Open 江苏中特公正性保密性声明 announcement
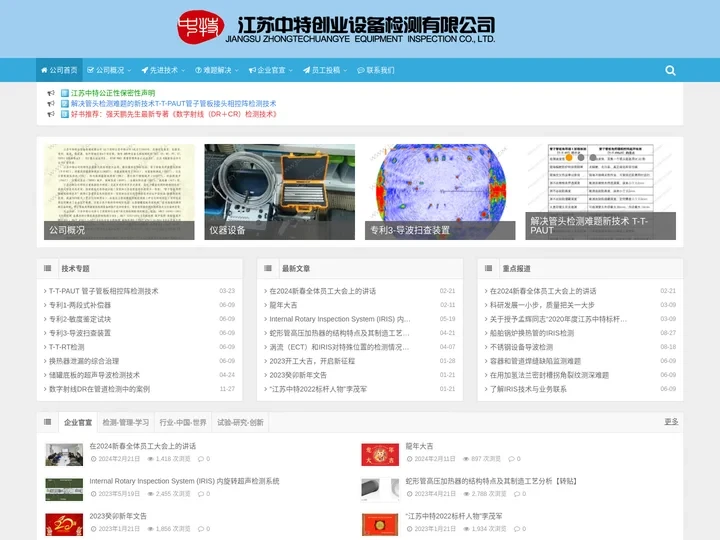Viewport: 720px width, 540px height. [113, 93]
